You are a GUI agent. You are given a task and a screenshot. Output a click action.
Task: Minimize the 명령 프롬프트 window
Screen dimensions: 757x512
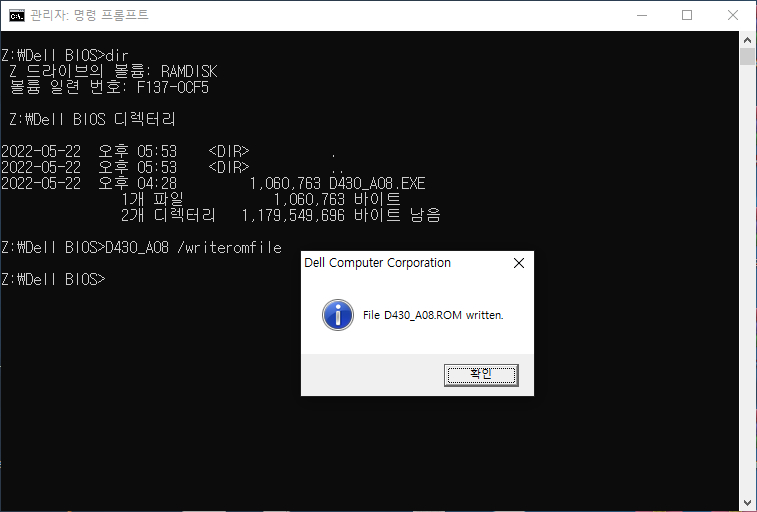(642, 15)
